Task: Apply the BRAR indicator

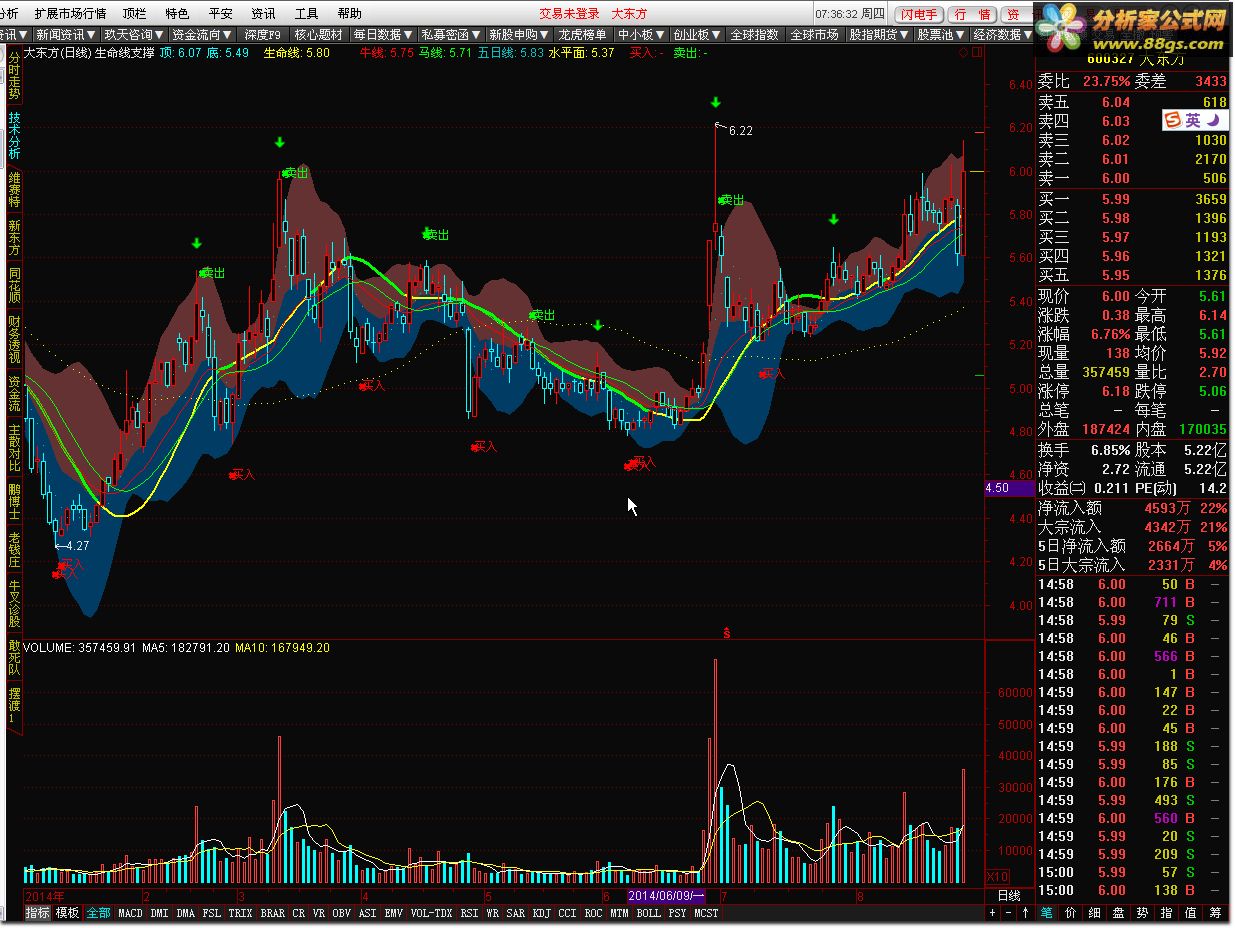Action: [272, 913]
